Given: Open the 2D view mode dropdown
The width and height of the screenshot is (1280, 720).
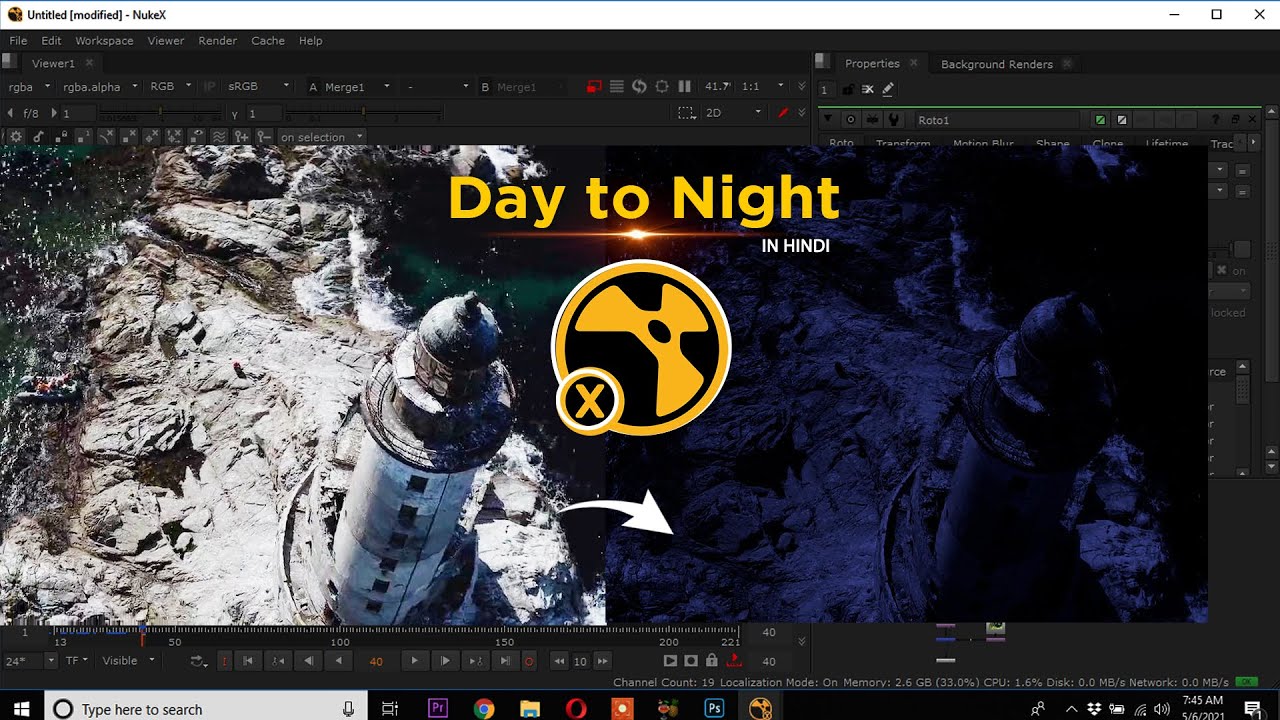Looking at the screenshot, I should [733, 113].
